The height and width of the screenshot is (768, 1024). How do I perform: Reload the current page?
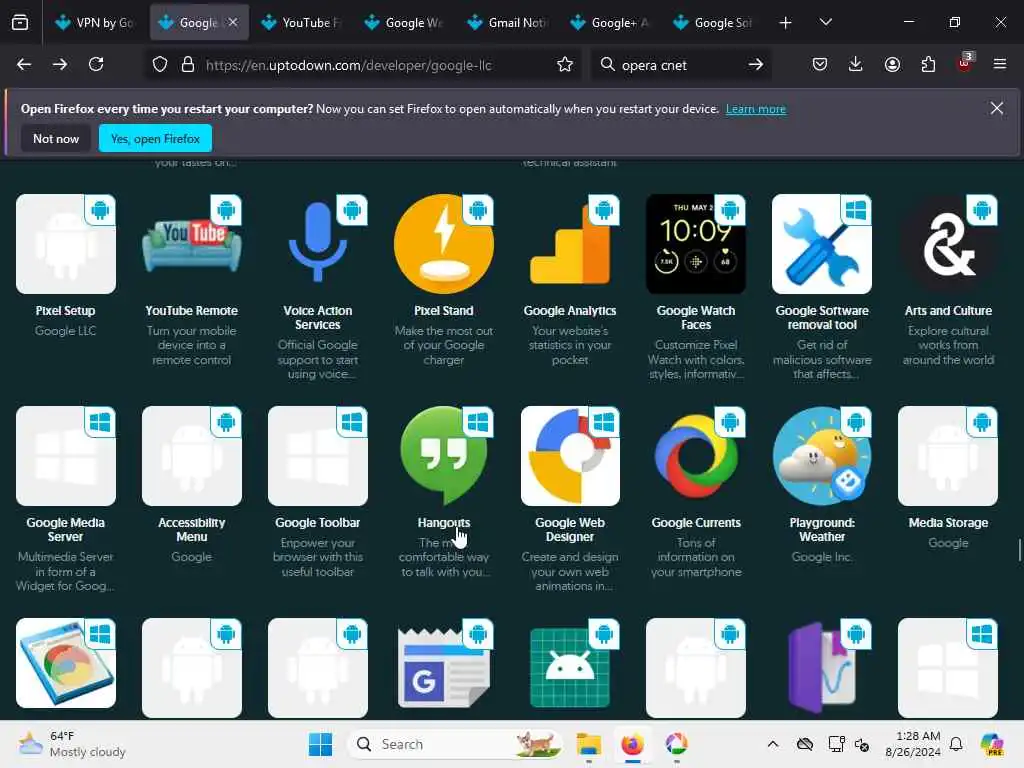coord(96,64)
